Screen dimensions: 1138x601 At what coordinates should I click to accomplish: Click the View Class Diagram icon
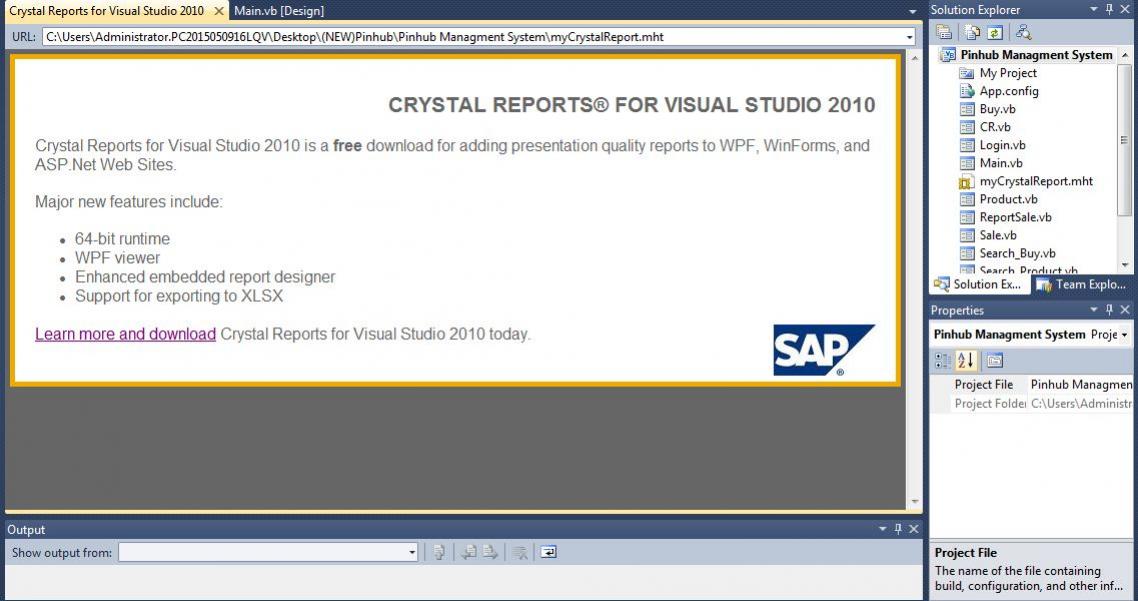(1023, 32)
